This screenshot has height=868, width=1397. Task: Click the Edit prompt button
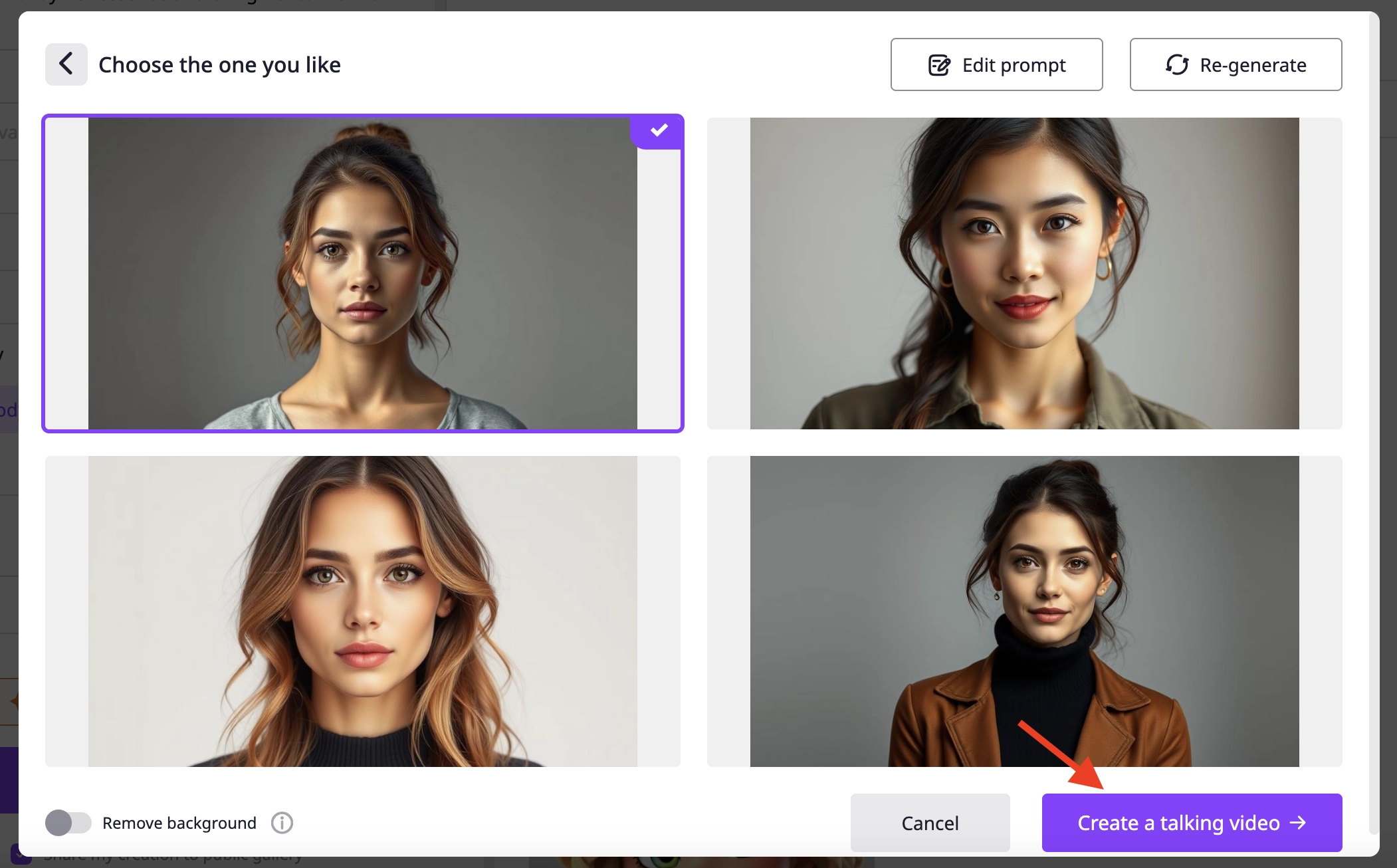(x=996, y=64)
